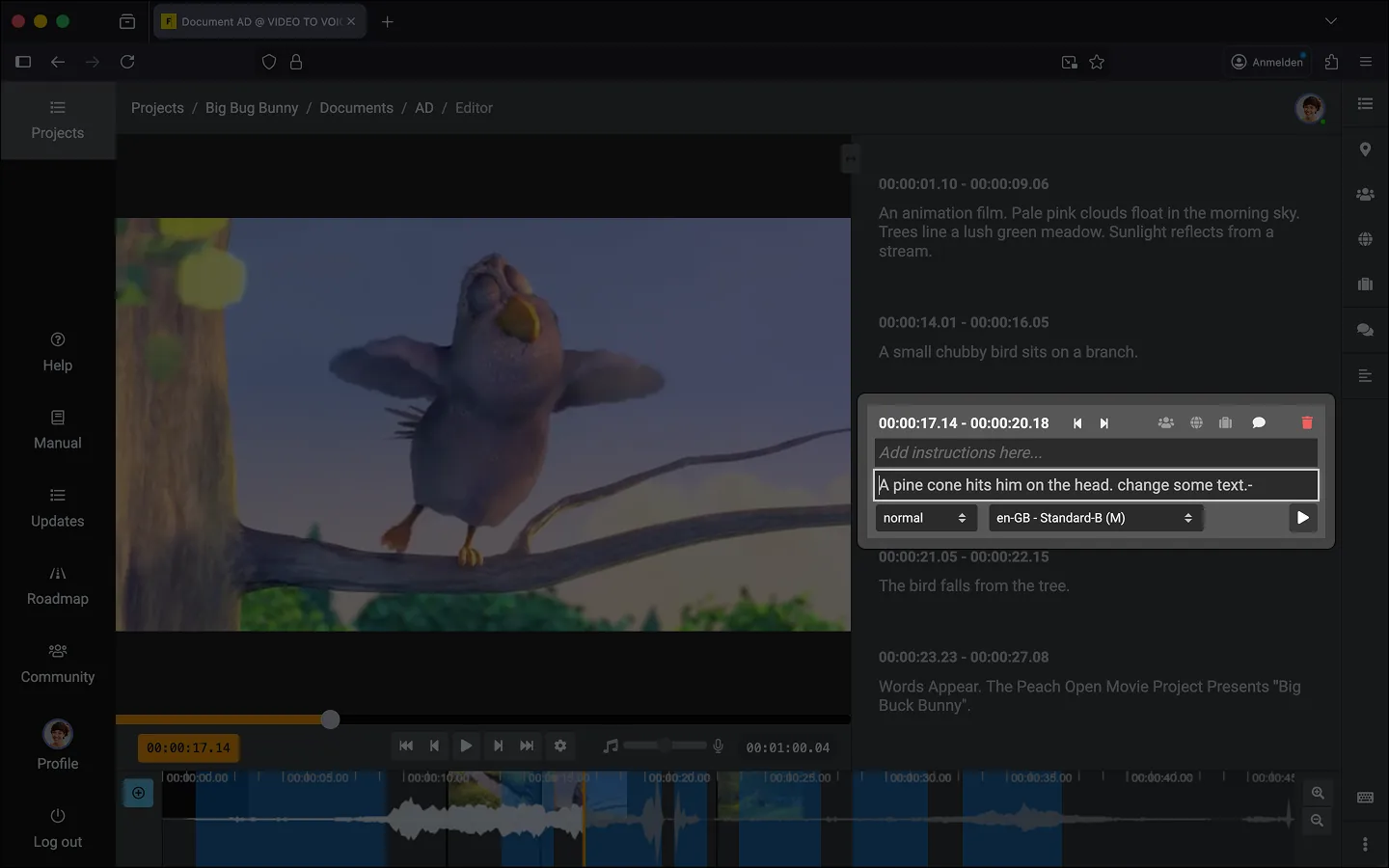Screen dimensions: 1389x868
Task: Collapse the video panel using the divider handle
Action: pos(850,158)
